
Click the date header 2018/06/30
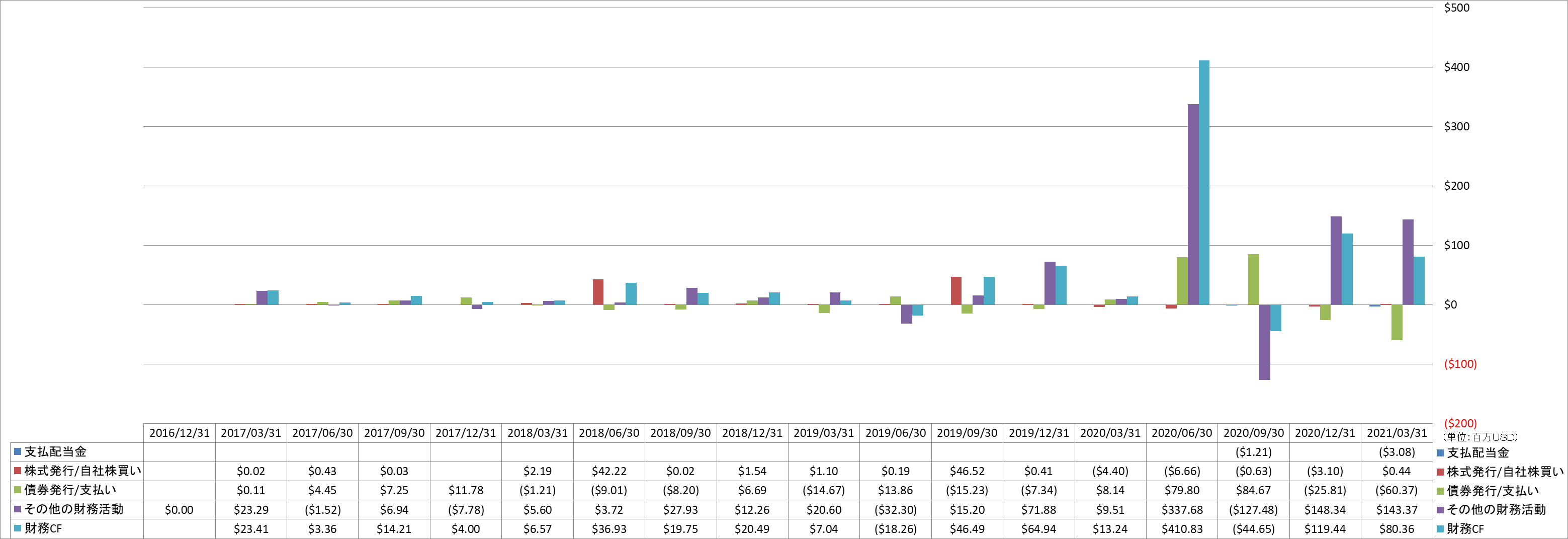(x=608, y=433)
